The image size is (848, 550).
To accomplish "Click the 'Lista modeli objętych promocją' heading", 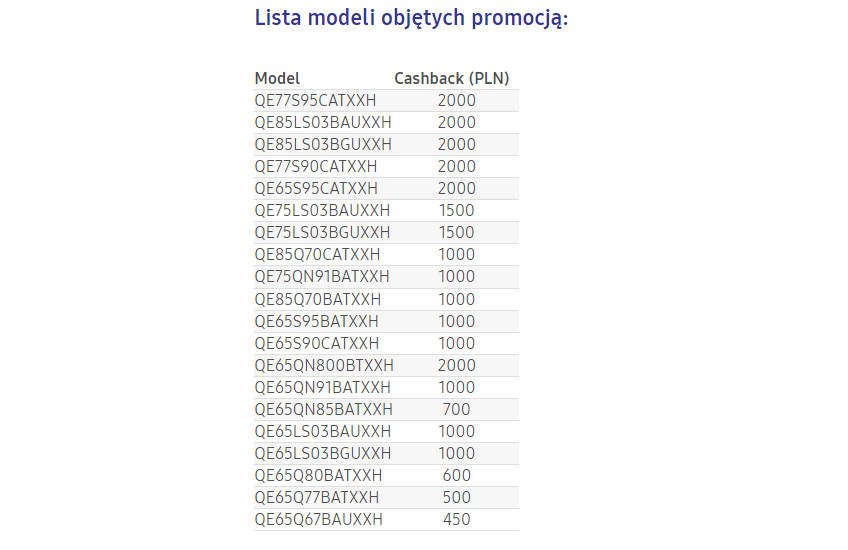I will click(x=411, y=18).
